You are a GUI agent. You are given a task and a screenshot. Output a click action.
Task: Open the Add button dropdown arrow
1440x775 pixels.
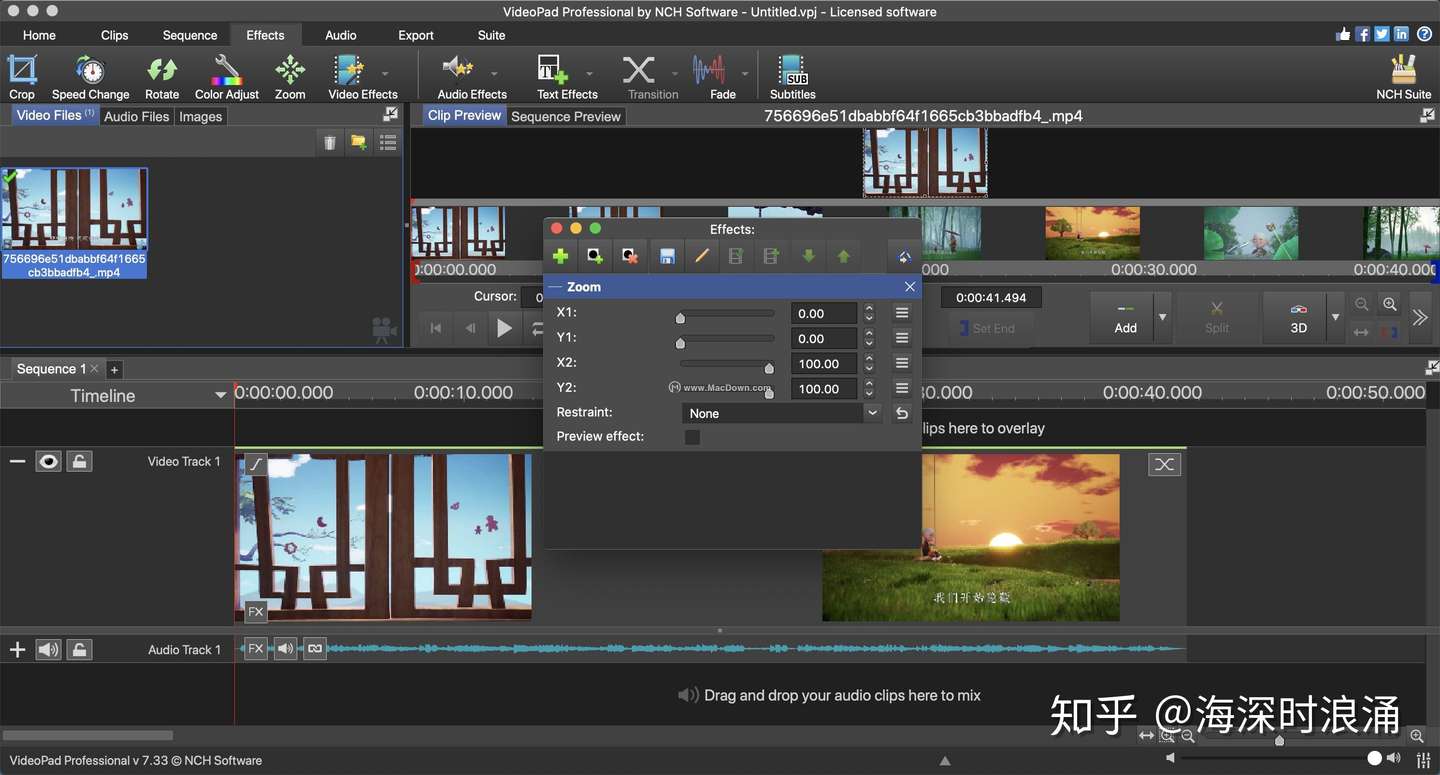[x=1162, y=317]
